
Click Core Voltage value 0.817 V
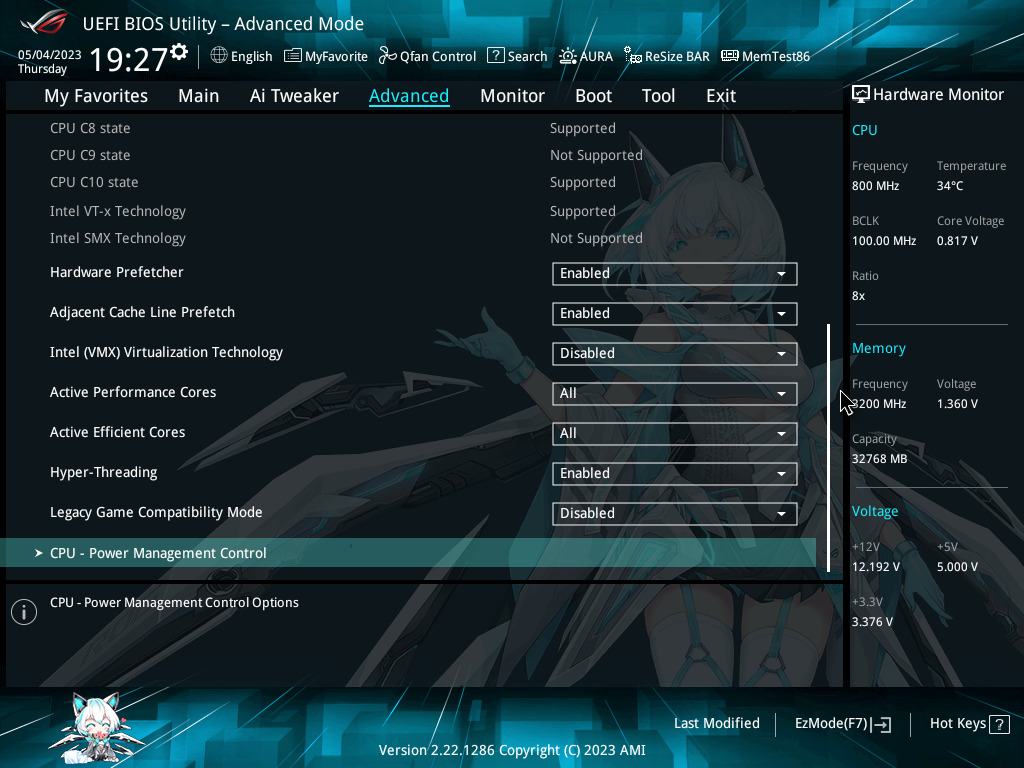(x=957, y=240)
